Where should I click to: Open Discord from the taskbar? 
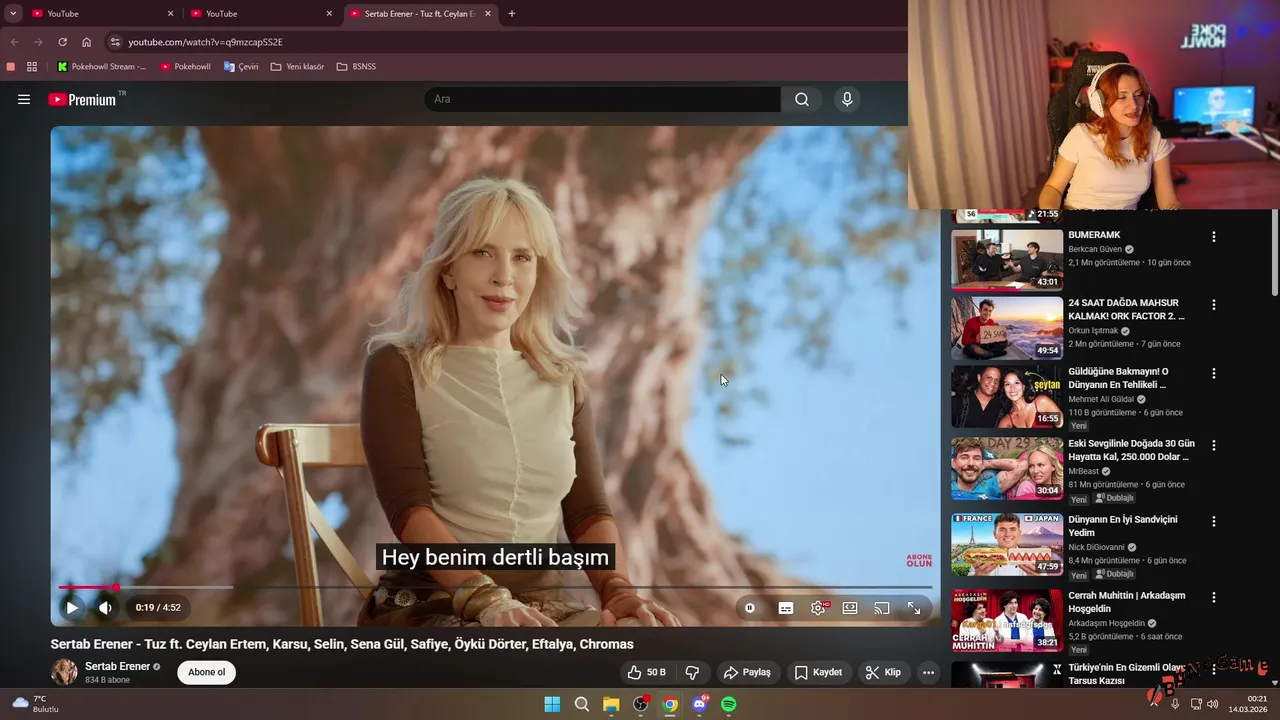click(700, 704)
